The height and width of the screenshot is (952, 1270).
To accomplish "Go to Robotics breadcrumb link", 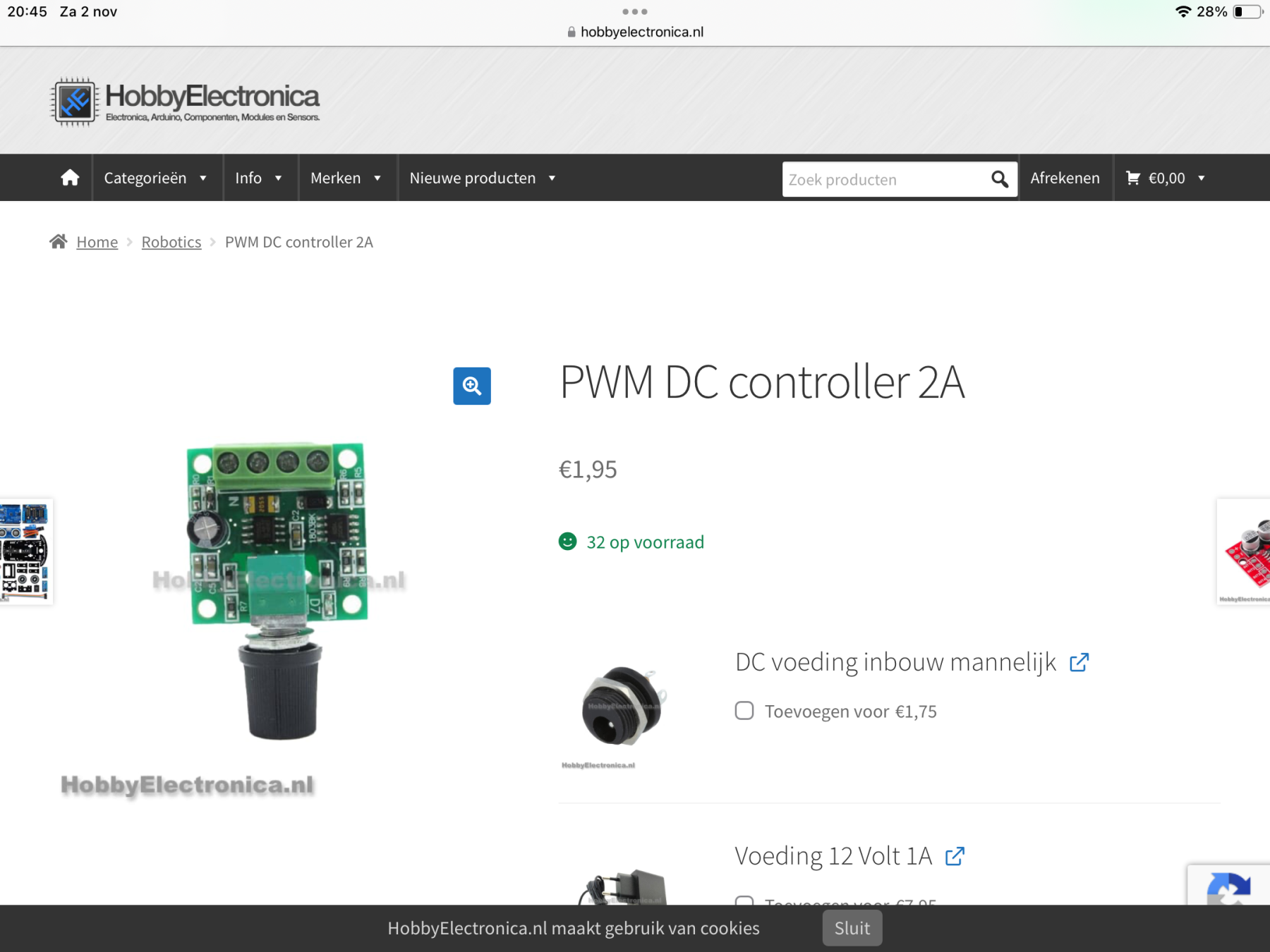I will point(171,242).
